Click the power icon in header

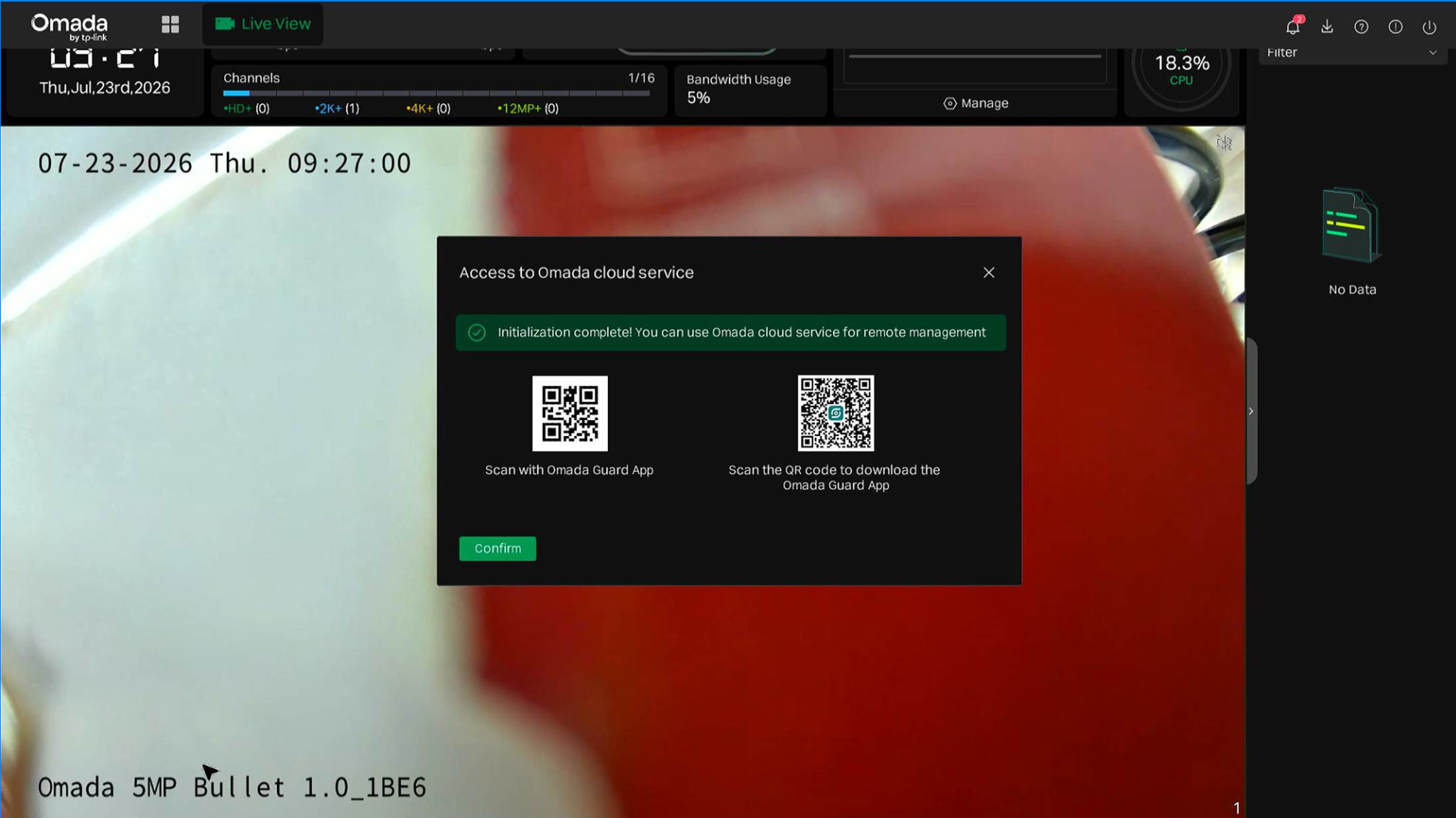1429,27
